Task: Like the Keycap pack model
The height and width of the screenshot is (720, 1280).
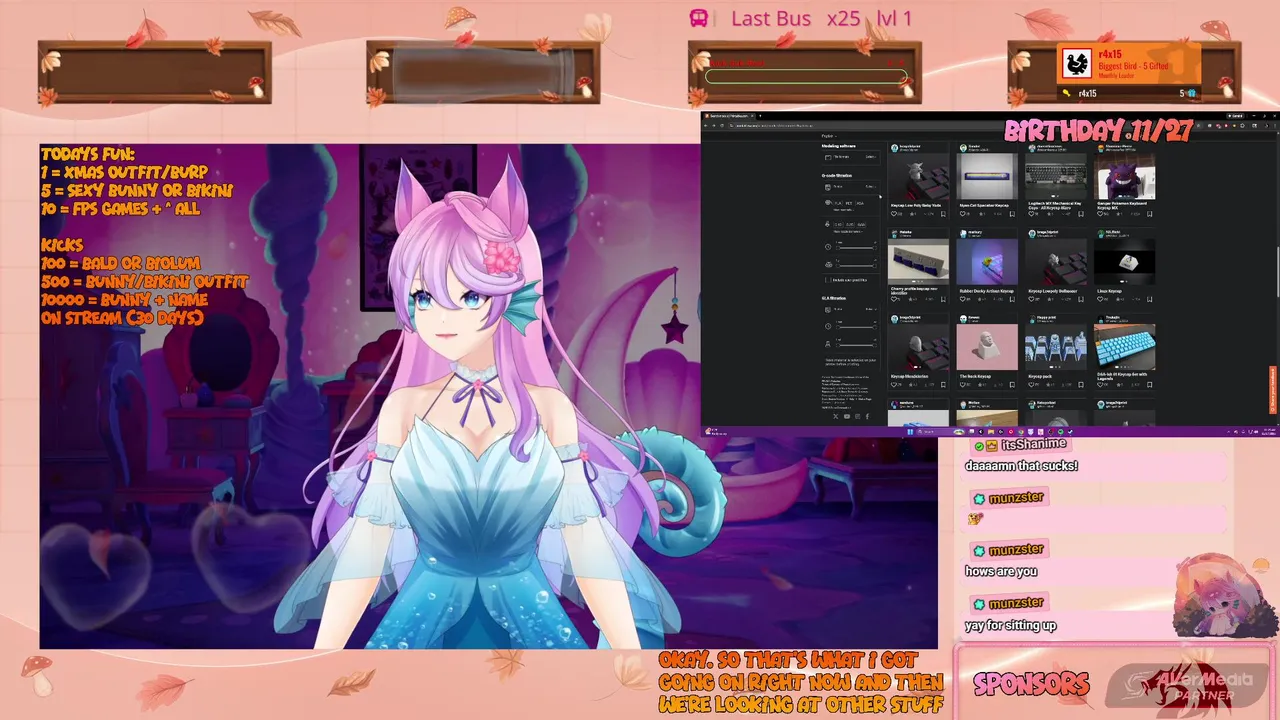Action: tap(1031, 385)
